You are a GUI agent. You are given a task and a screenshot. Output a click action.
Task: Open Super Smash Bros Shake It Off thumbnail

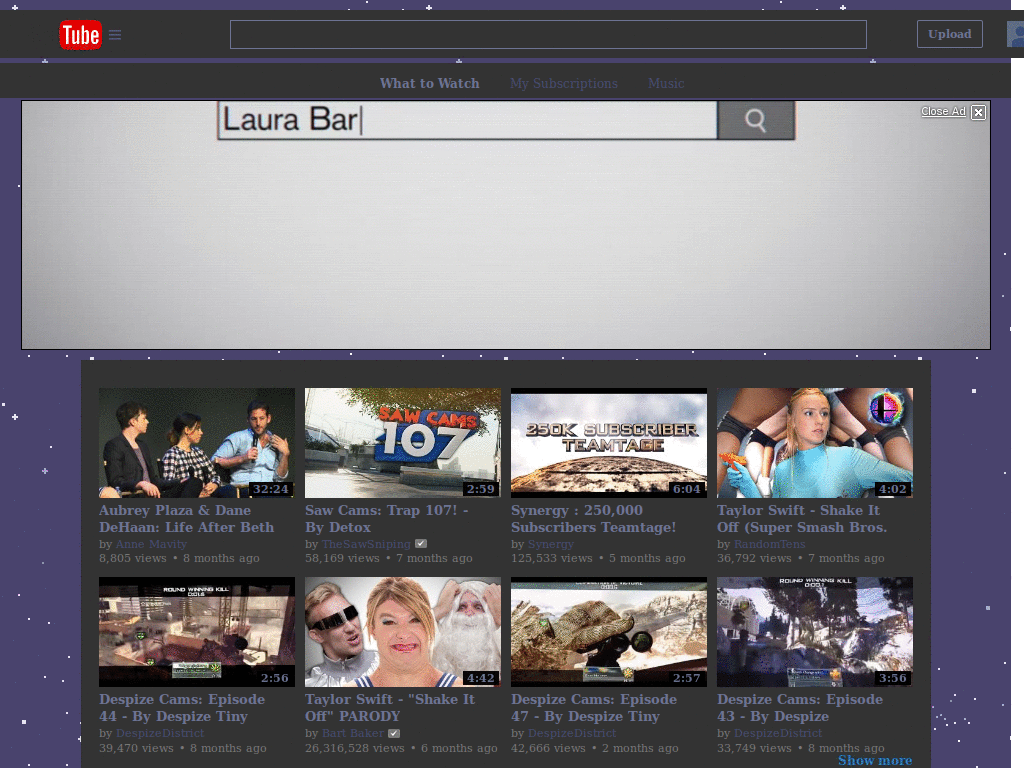[x=815, y=443]
